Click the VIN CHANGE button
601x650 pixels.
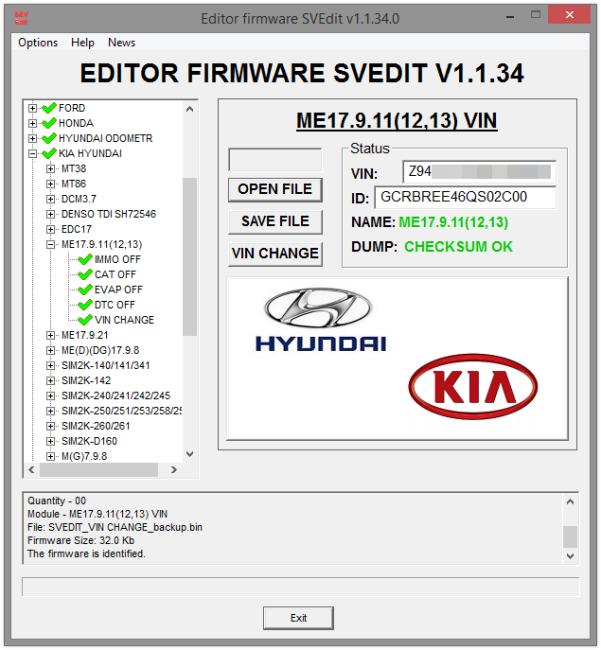(275, 254)
